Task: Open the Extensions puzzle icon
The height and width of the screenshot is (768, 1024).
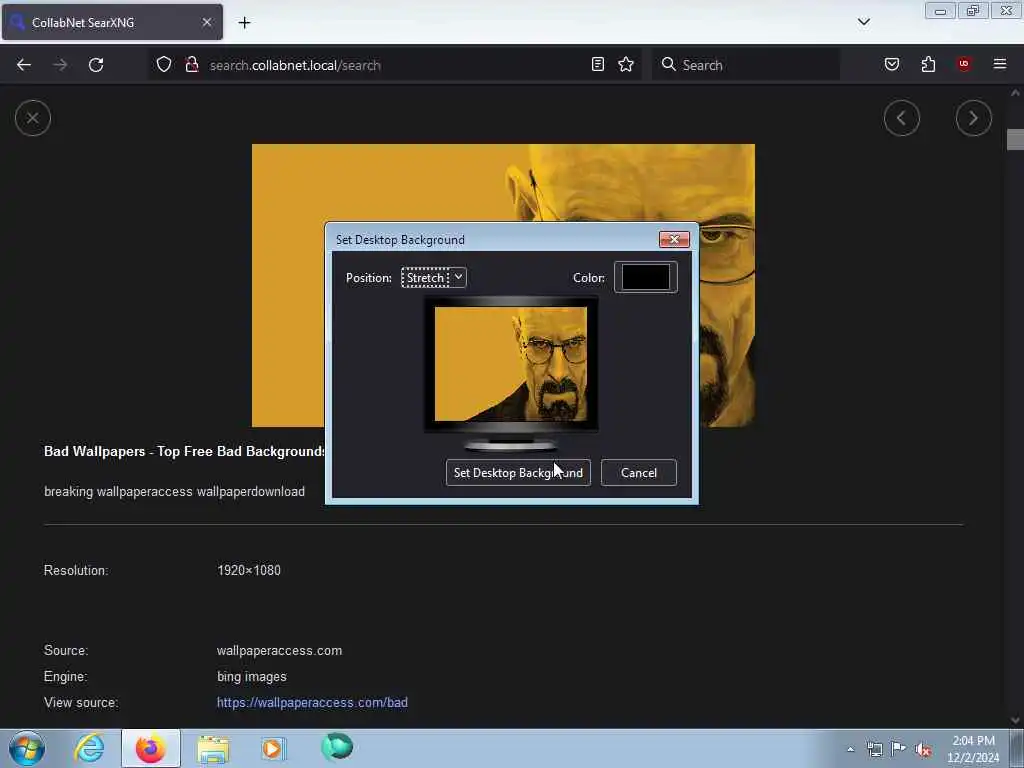Action: (928, 64)
